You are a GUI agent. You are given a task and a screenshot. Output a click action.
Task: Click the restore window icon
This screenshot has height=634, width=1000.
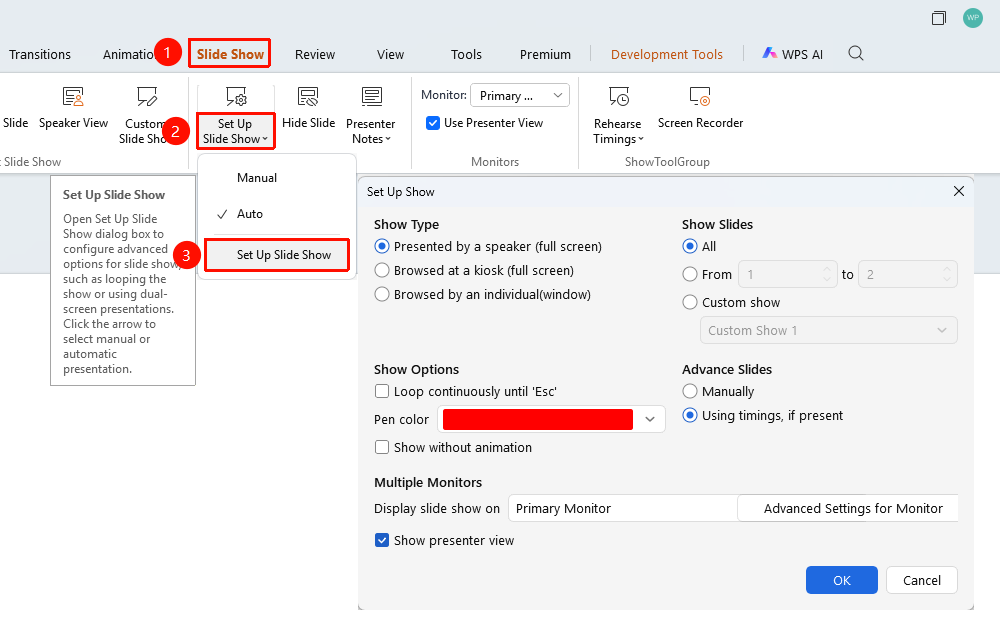point(939,18)
